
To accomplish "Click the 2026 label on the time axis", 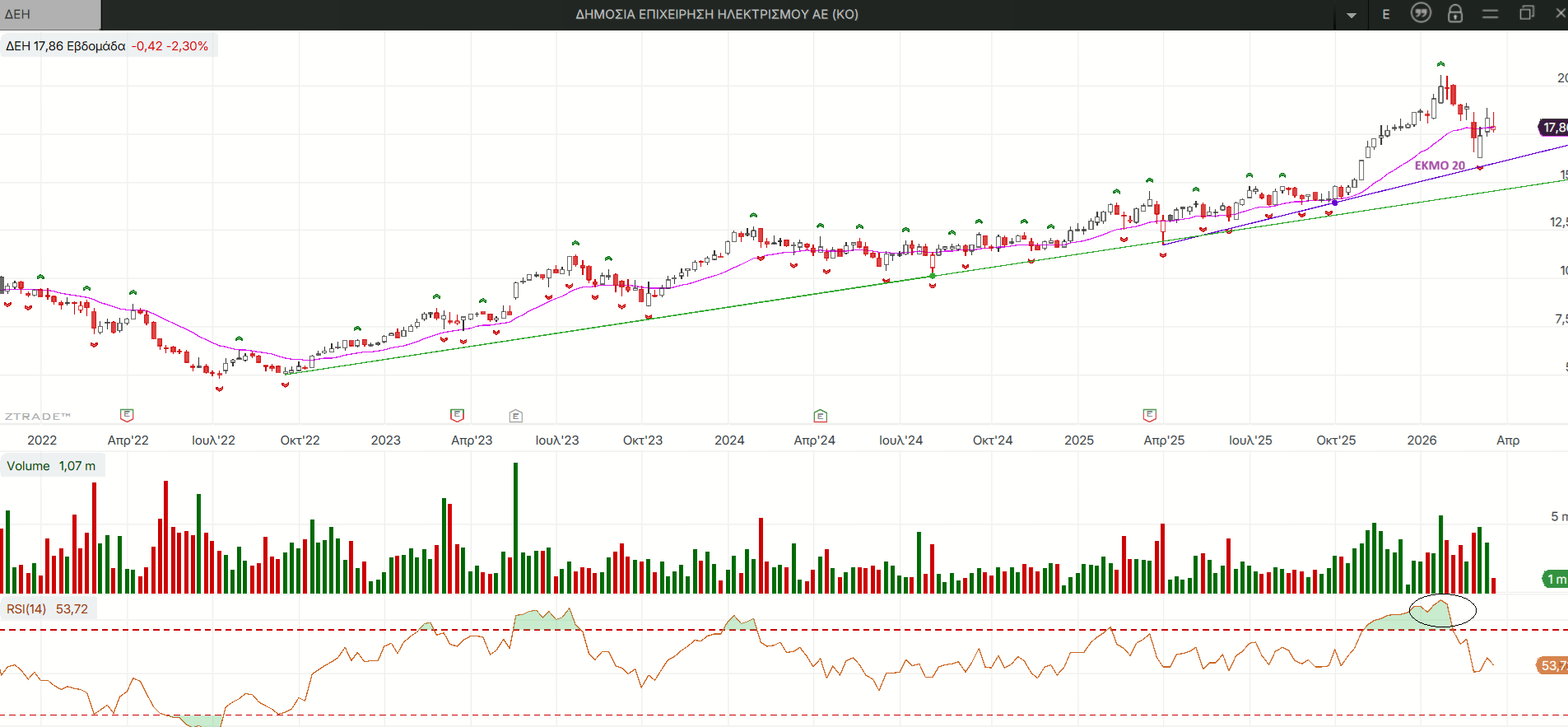I will coord(1421,440).
